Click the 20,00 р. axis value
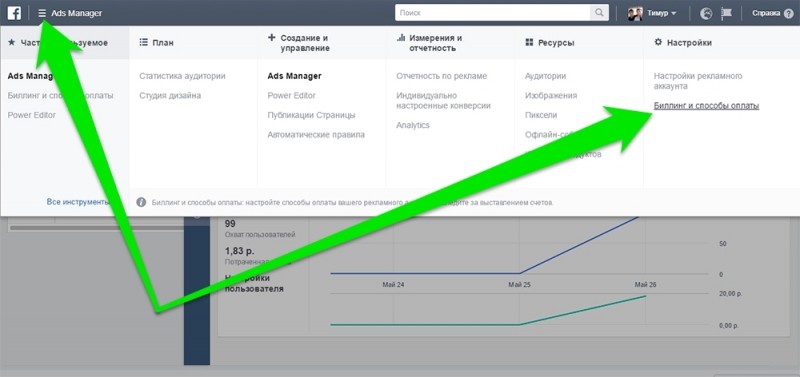The width and height of the screenshot is (800, 377). 731,294
